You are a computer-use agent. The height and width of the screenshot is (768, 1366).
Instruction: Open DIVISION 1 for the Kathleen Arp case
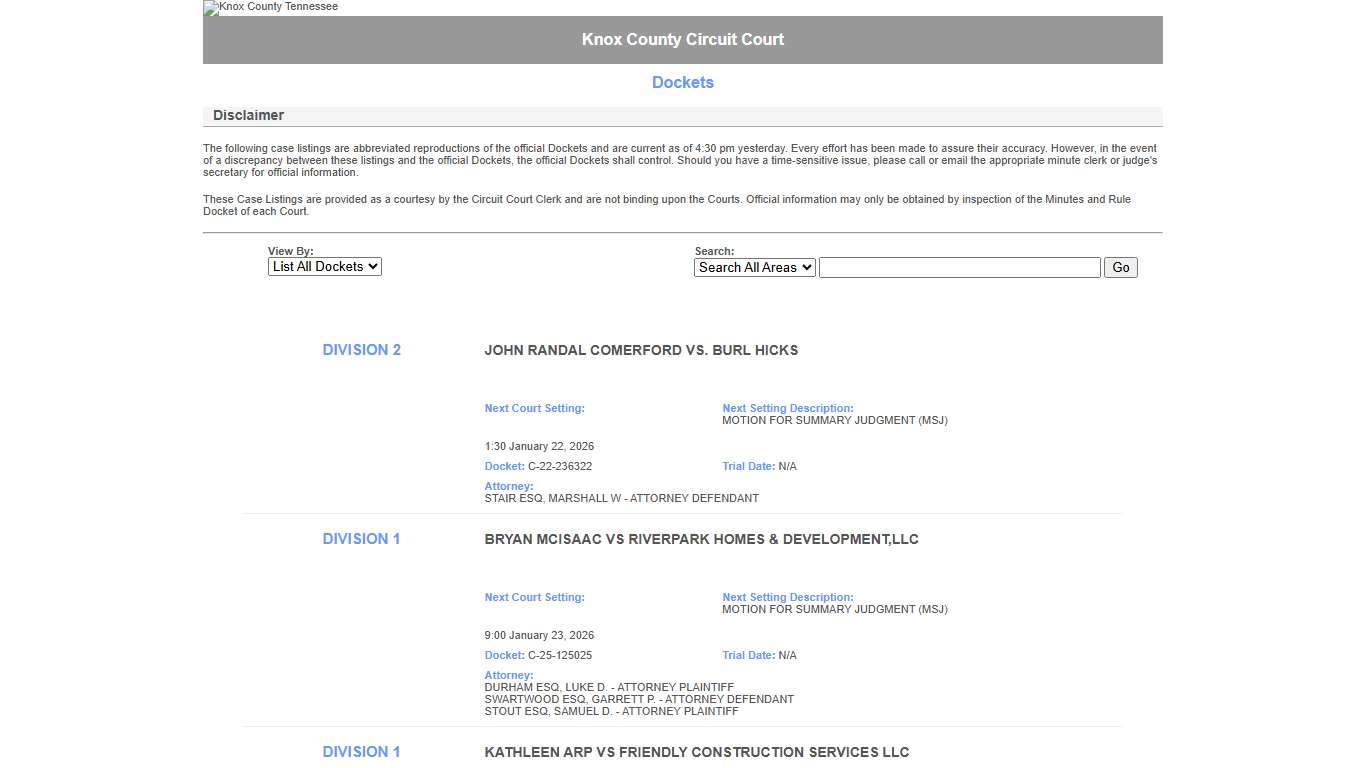point(361,751)
